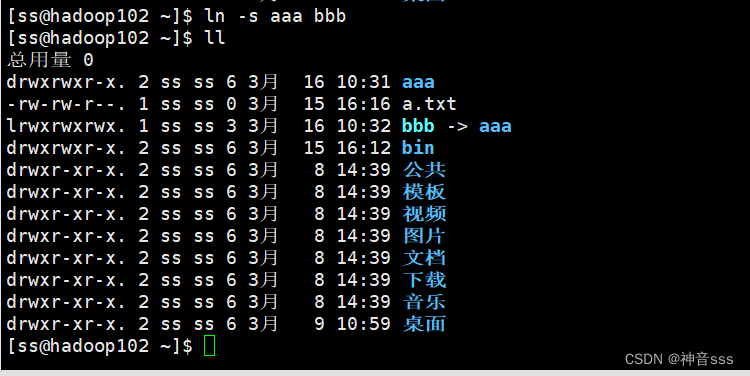
Task: Select the aaa directory name in listing
Action: [419, 82]
